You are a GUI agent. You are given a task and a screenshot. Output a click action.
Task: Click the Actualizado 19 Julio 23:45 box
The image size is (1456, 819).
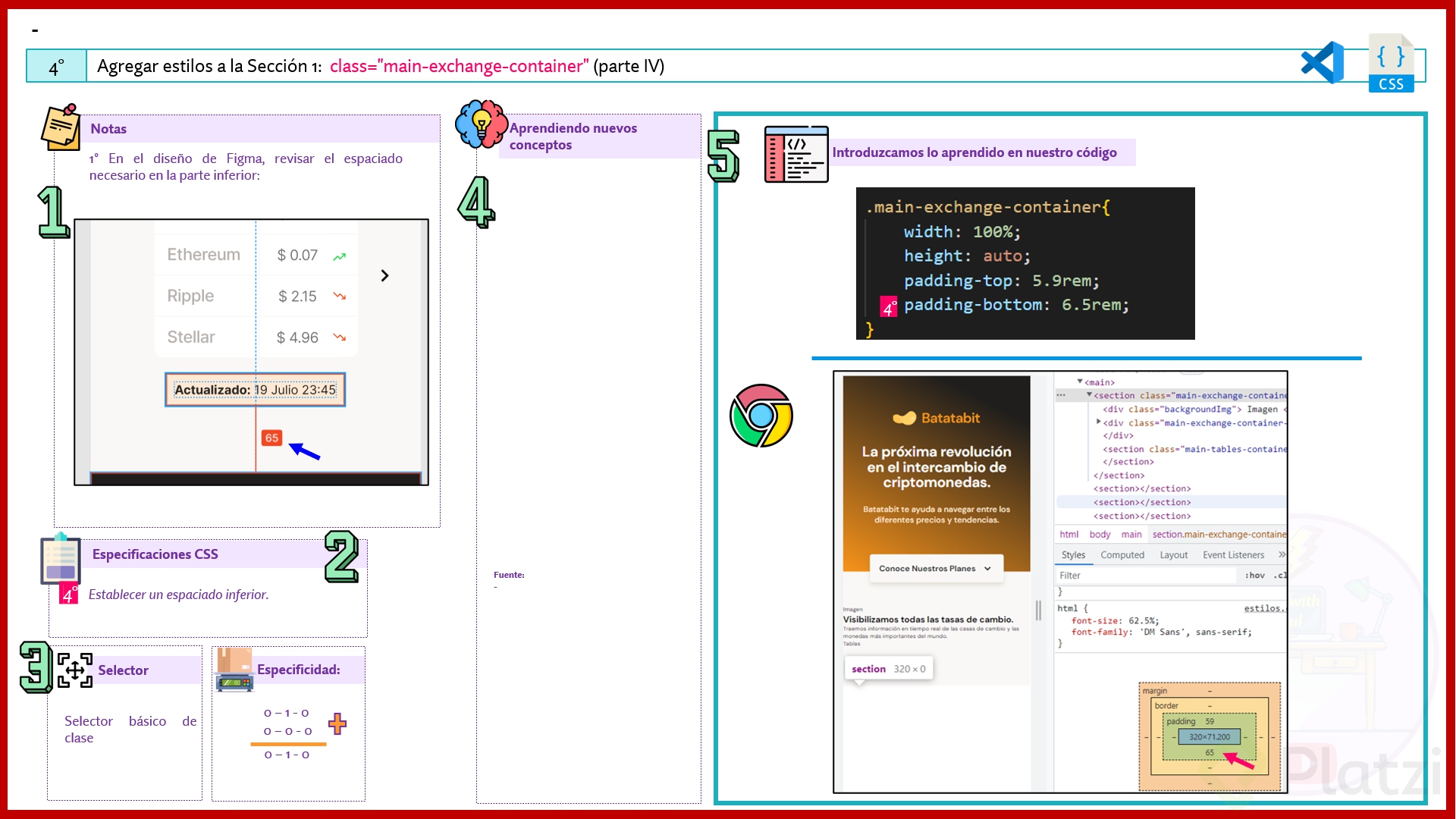[255, 390]
